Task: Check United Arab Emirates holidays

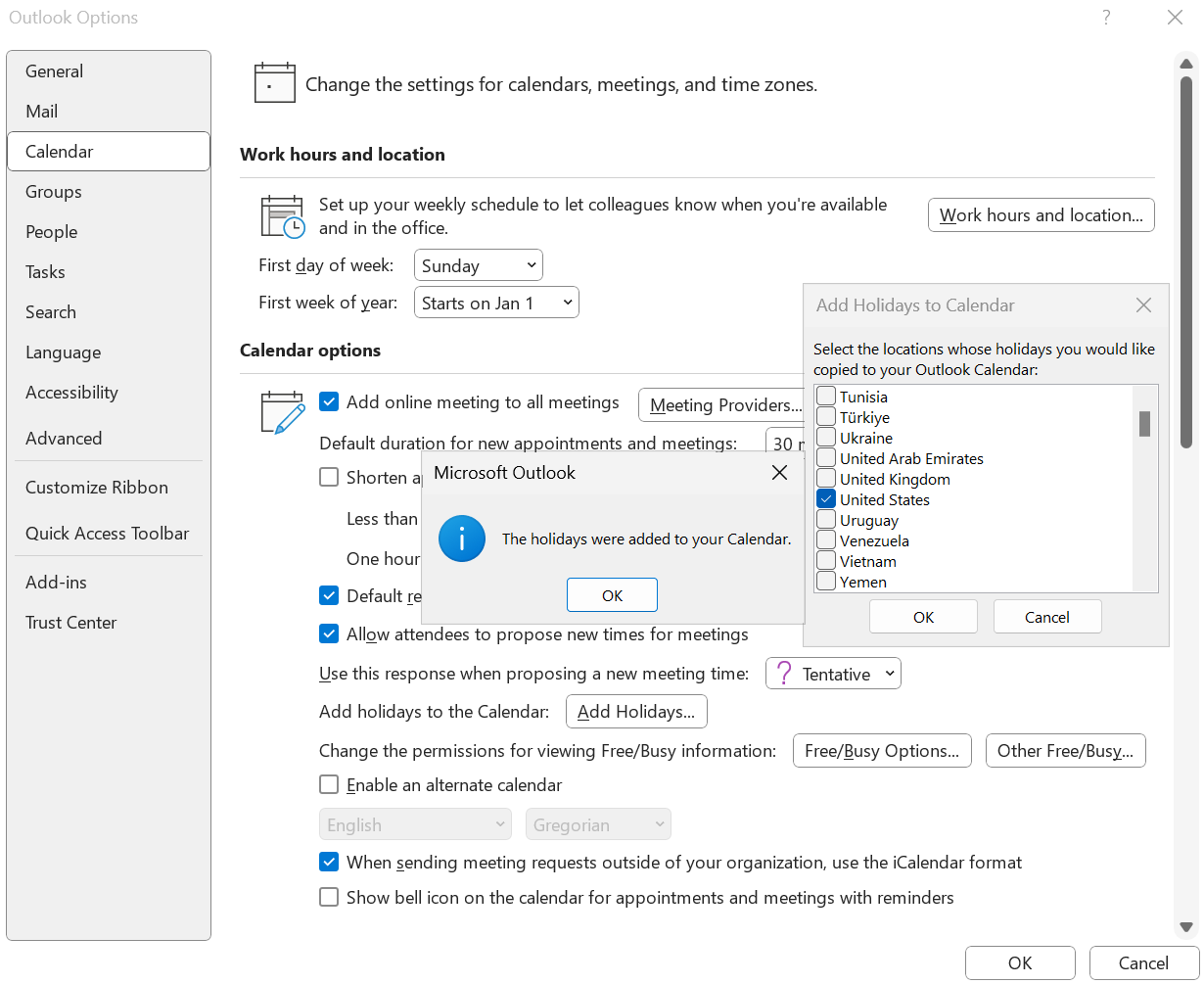Action: 826,458
